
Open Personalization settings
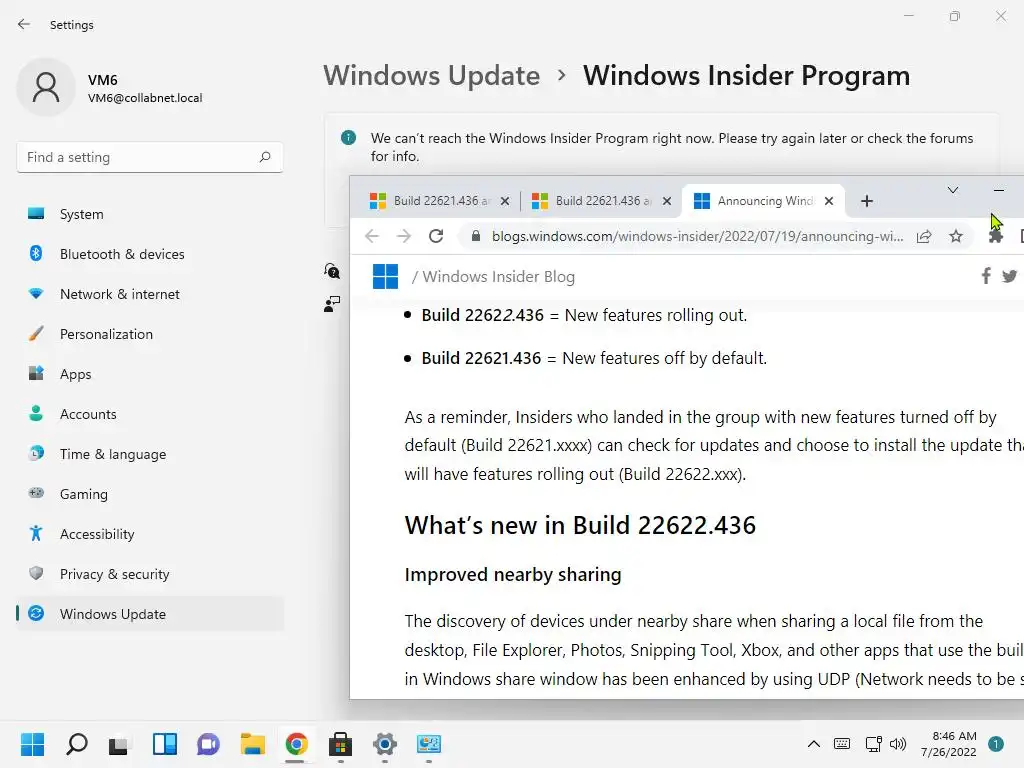pyautogui.click(x=151, y=334)
